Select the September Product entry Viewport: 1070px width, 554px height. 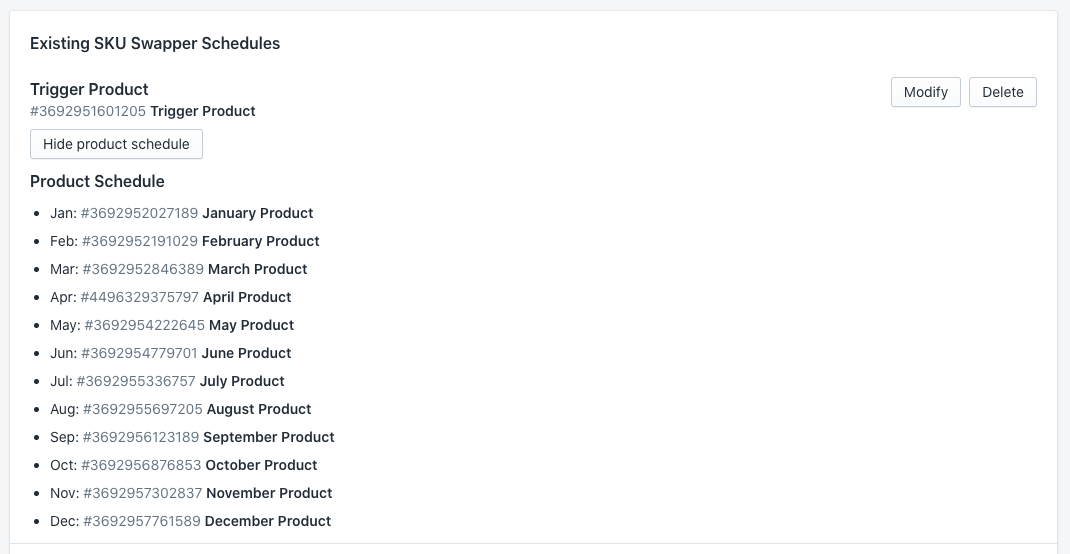(268, 437)
